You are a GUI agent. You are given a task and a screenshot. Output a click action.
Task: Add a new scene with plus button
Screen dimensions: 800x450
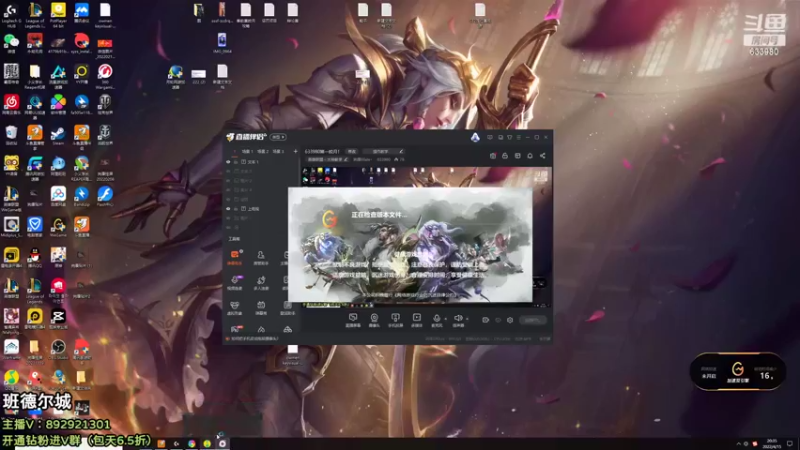coord(295,152)
